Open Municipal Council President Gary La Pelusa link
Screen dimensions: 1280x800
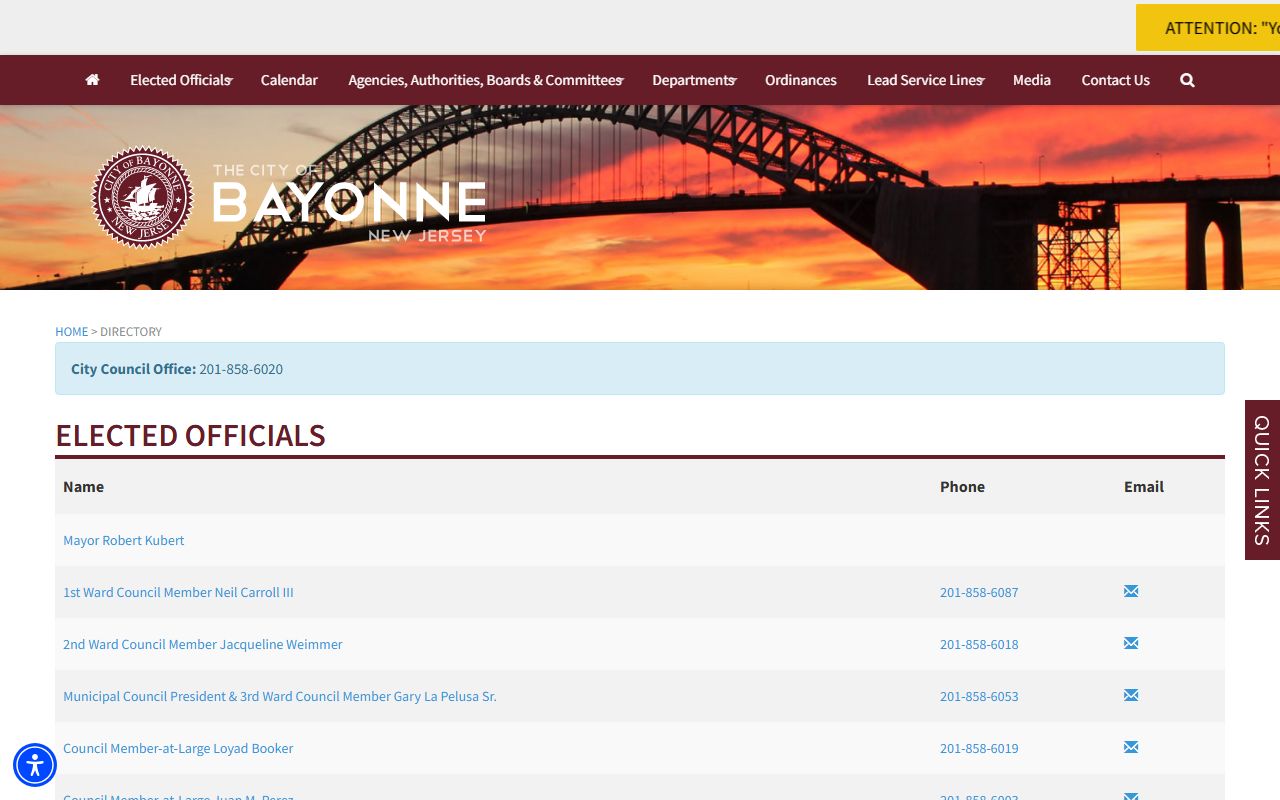[x=280, y=696]
